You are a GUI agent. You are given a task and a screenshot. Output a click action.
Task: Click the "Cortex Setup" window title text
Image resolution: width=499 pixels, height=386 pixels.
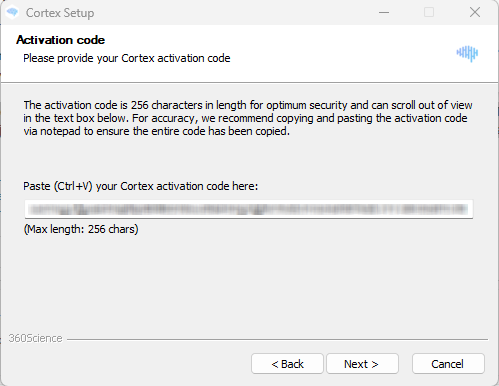(60, 13)
